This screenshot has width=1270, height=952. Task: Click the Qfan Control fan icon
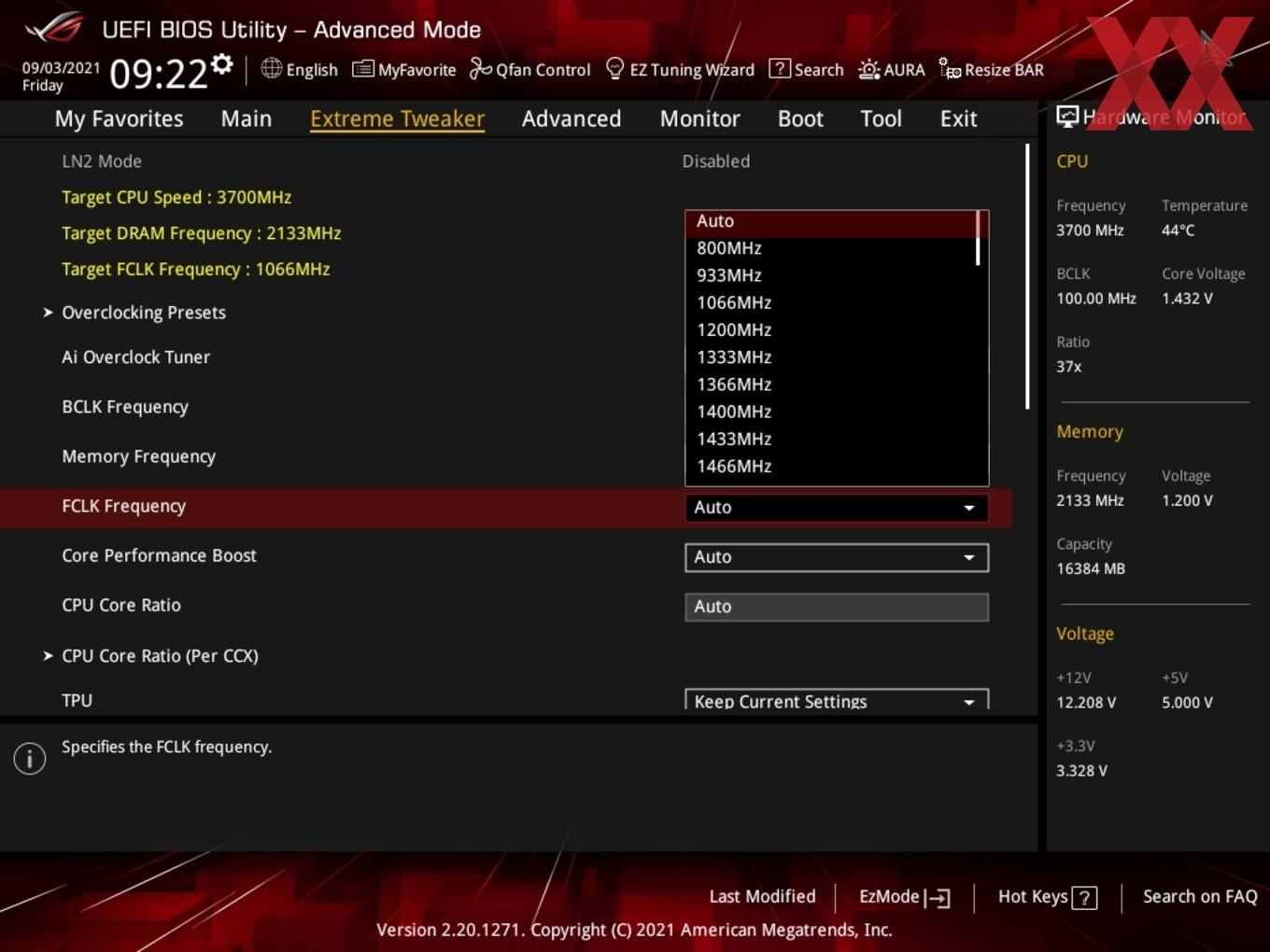click(x=480, y=68)
